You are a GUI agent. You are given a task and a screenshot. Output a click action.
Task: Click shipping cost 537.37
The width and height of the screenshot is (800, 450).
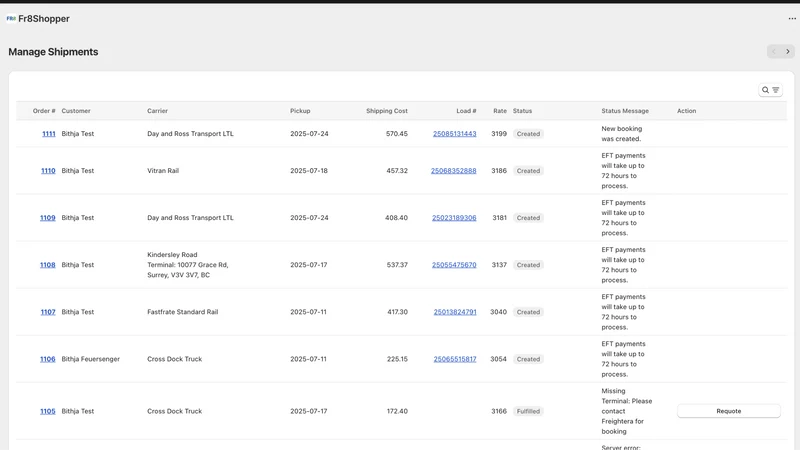397,265
